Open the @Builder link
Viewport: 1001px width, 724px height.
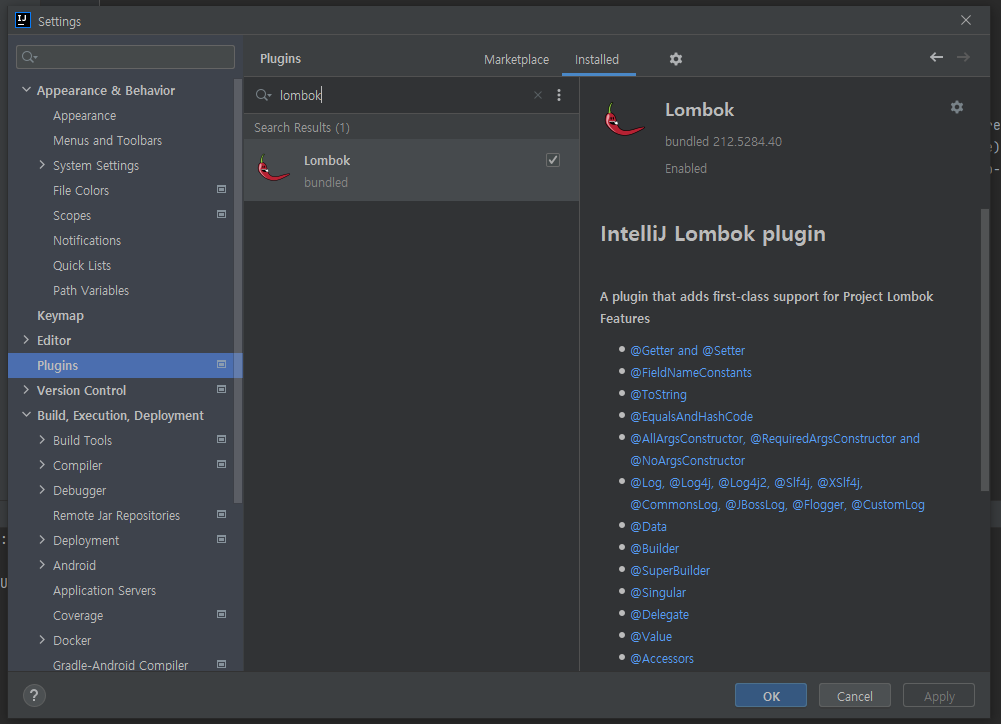(654, 548)
